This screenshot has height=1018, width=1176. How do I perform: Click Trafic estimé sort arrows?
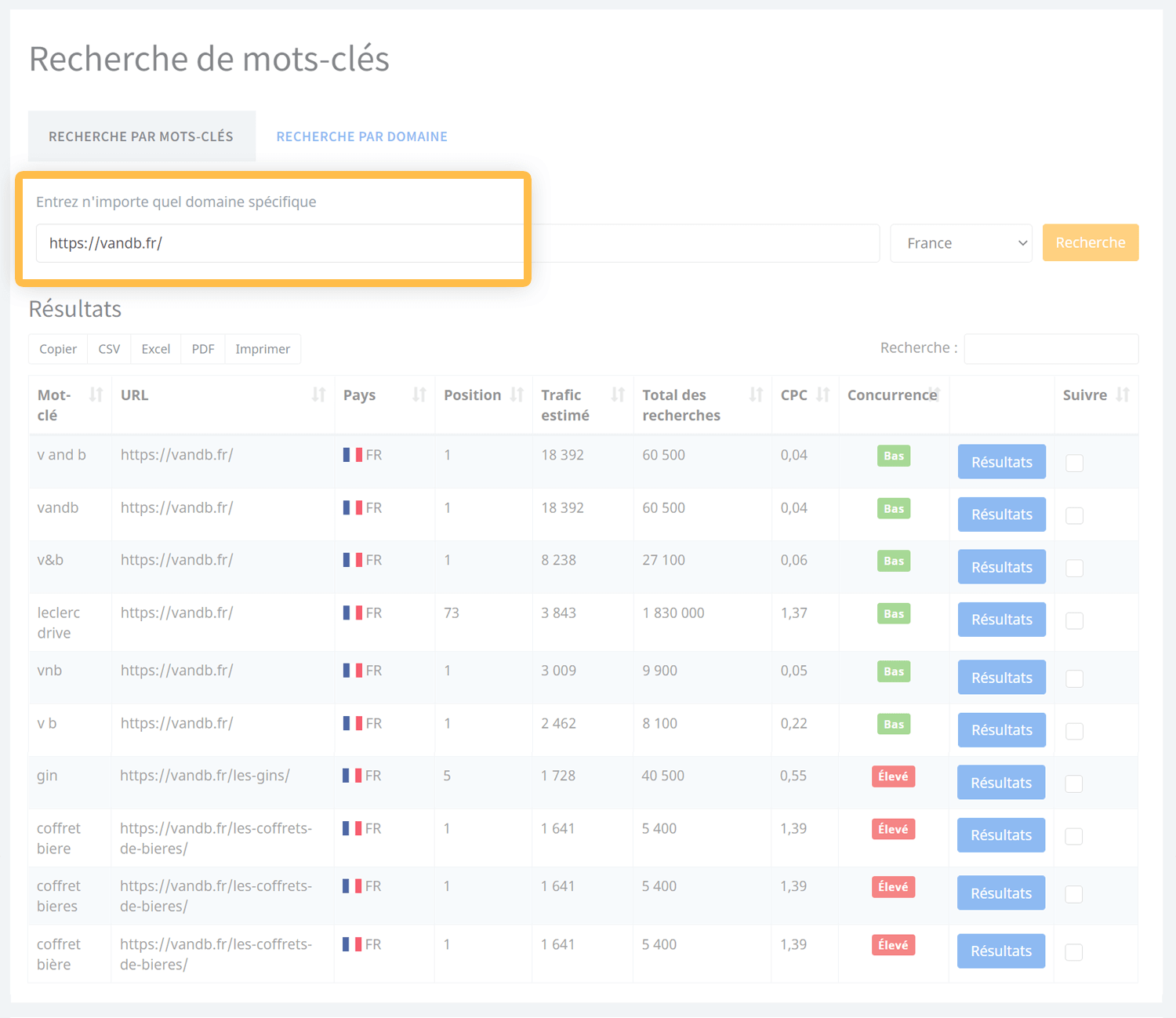[x=618, y=395]
